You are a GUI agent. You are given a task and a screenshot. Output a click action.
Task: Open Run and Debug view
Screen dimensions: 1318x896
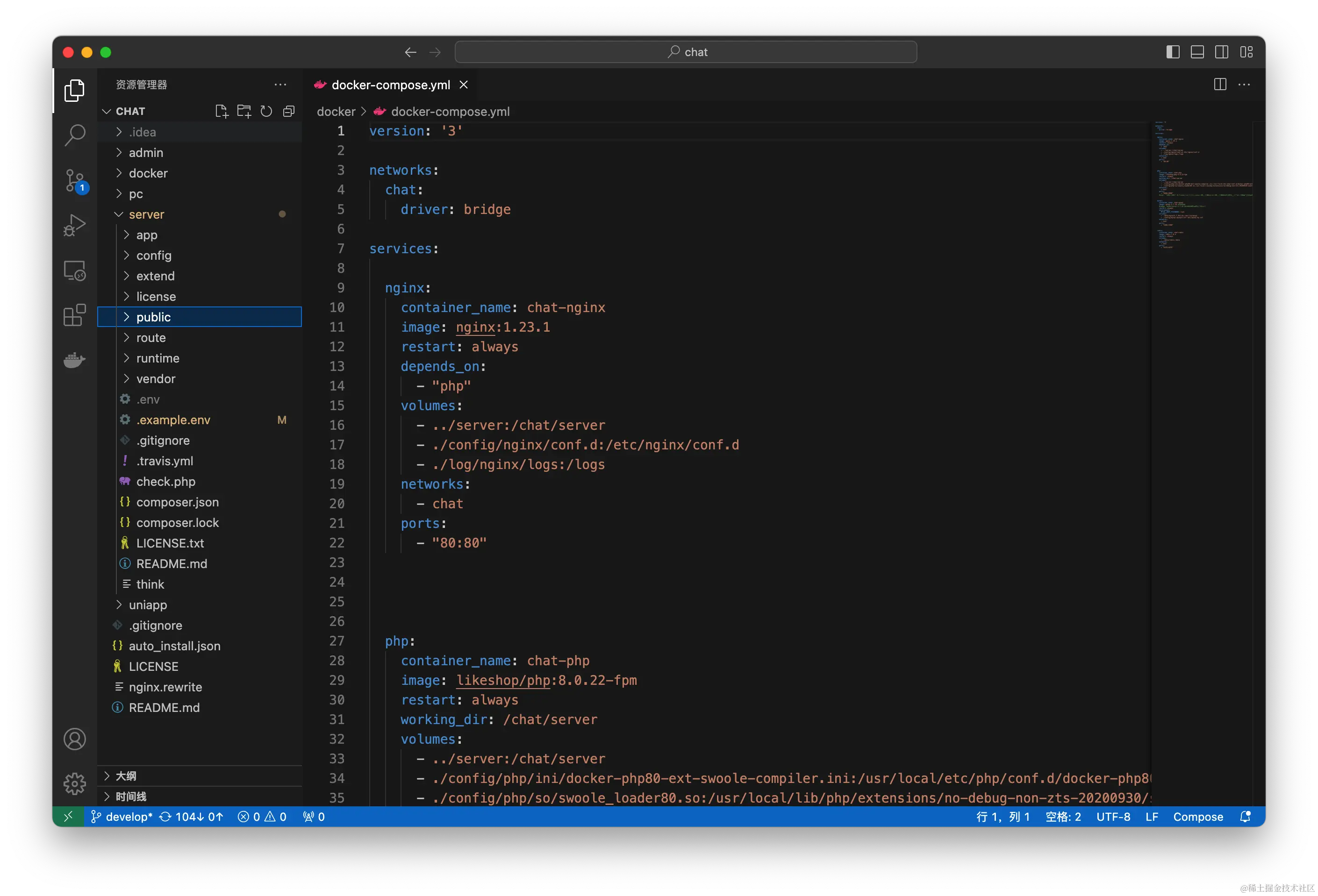click(74, 226)
